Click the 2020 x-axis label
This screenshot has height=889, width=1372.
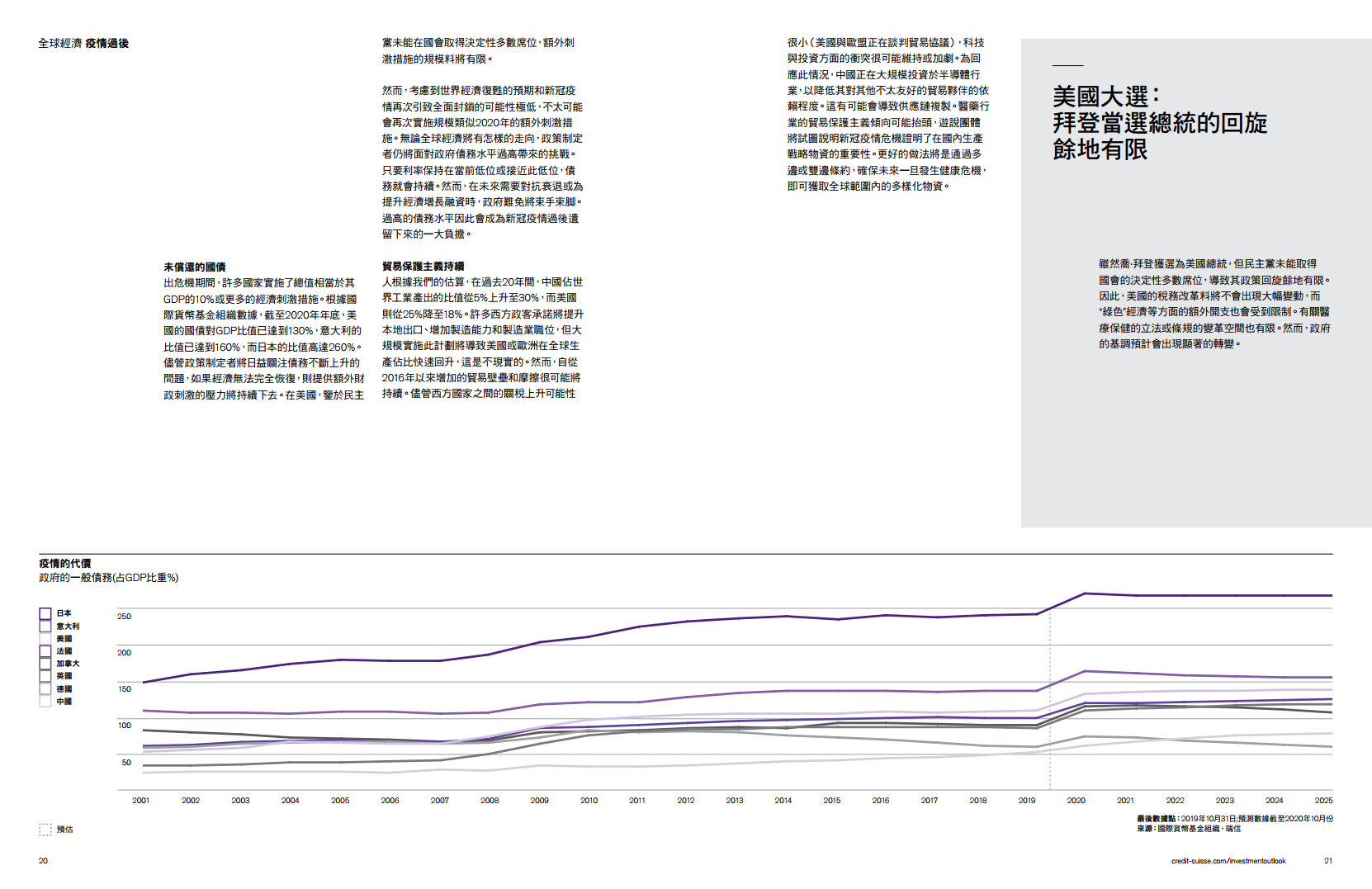coord(1076,801)
